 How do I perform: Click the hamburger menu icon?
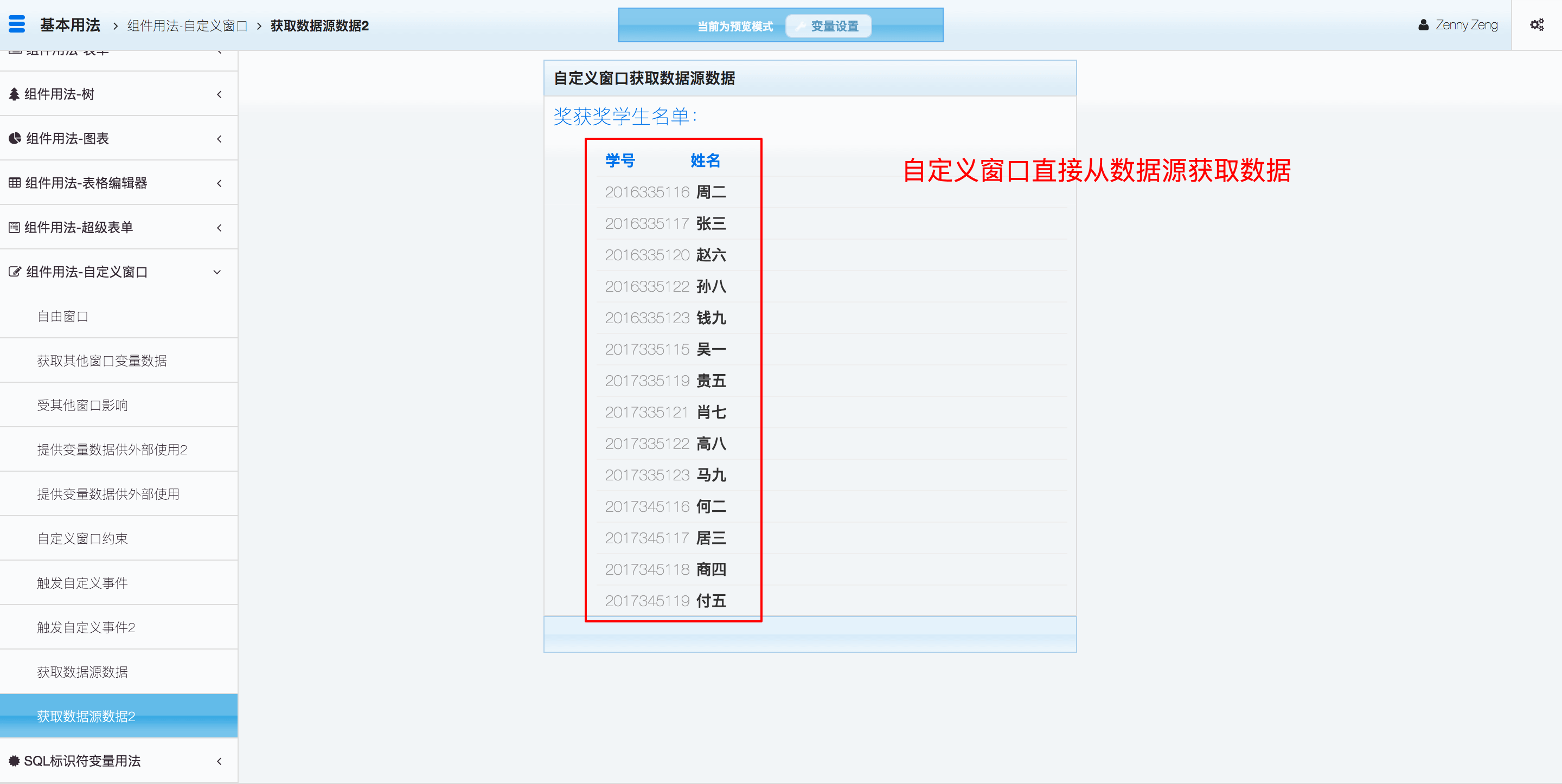pos(17,24)
